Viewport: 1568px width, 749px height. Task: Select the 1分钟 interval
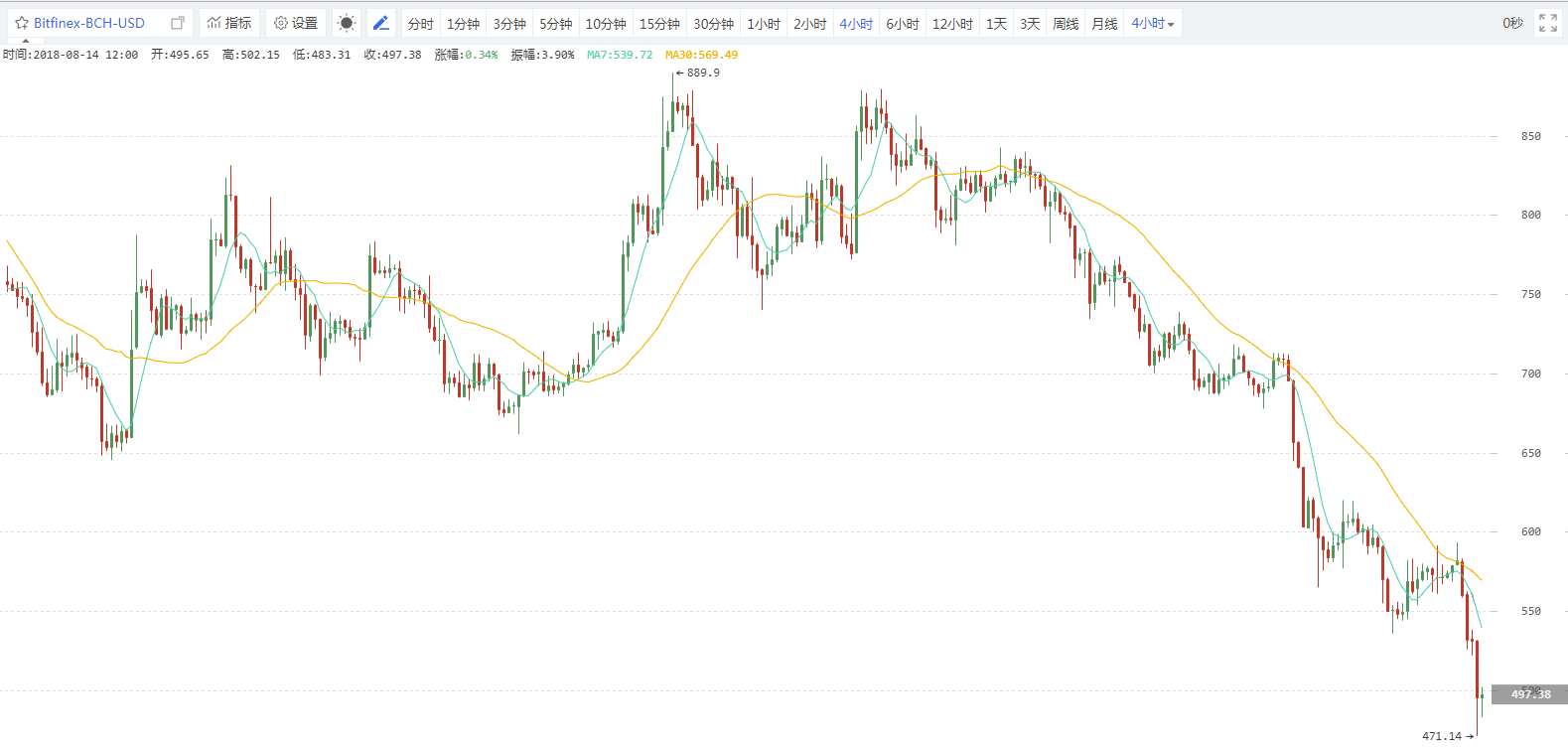point(463,24)
